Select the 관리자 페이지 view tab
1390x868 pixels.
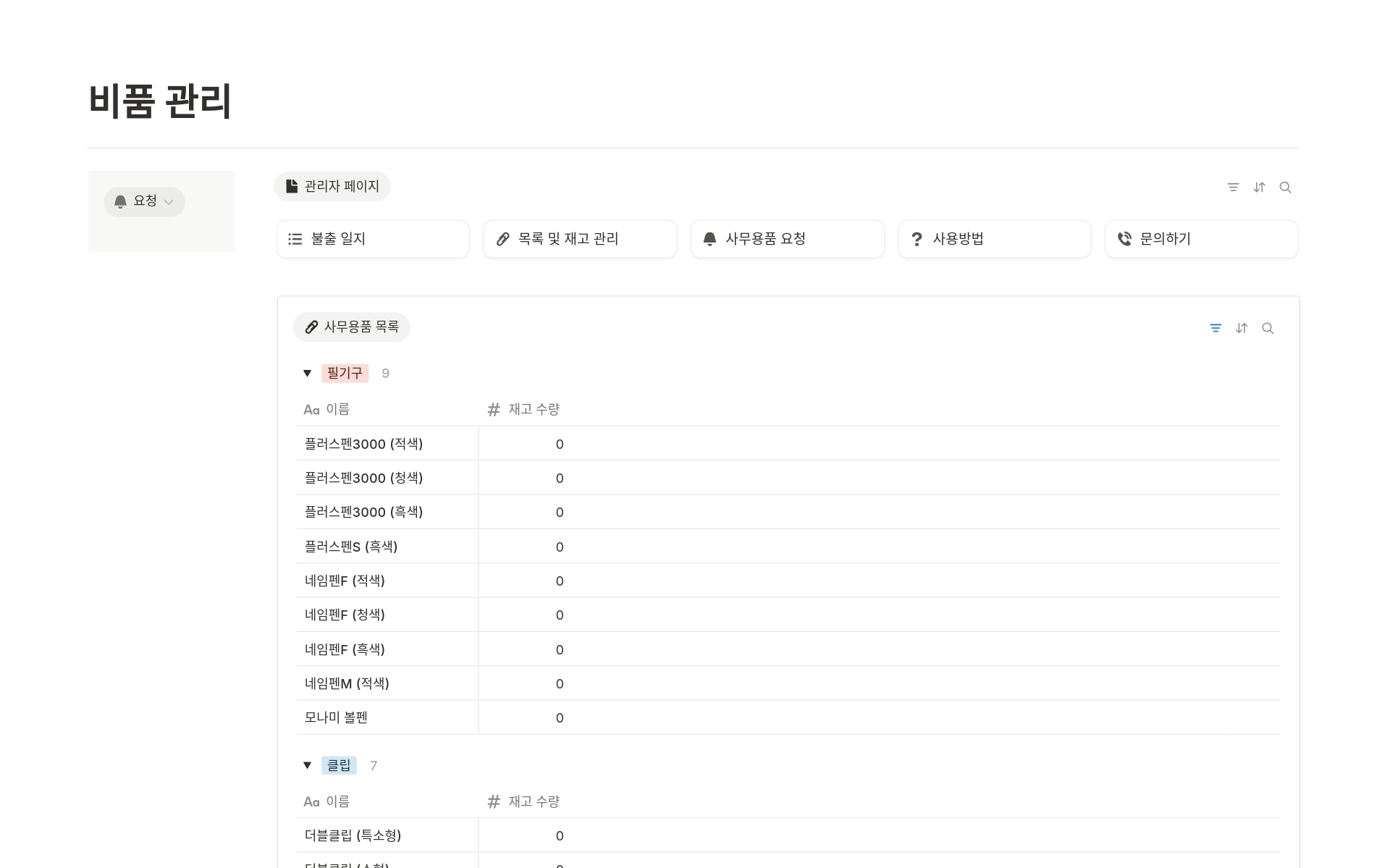[332, 187]
